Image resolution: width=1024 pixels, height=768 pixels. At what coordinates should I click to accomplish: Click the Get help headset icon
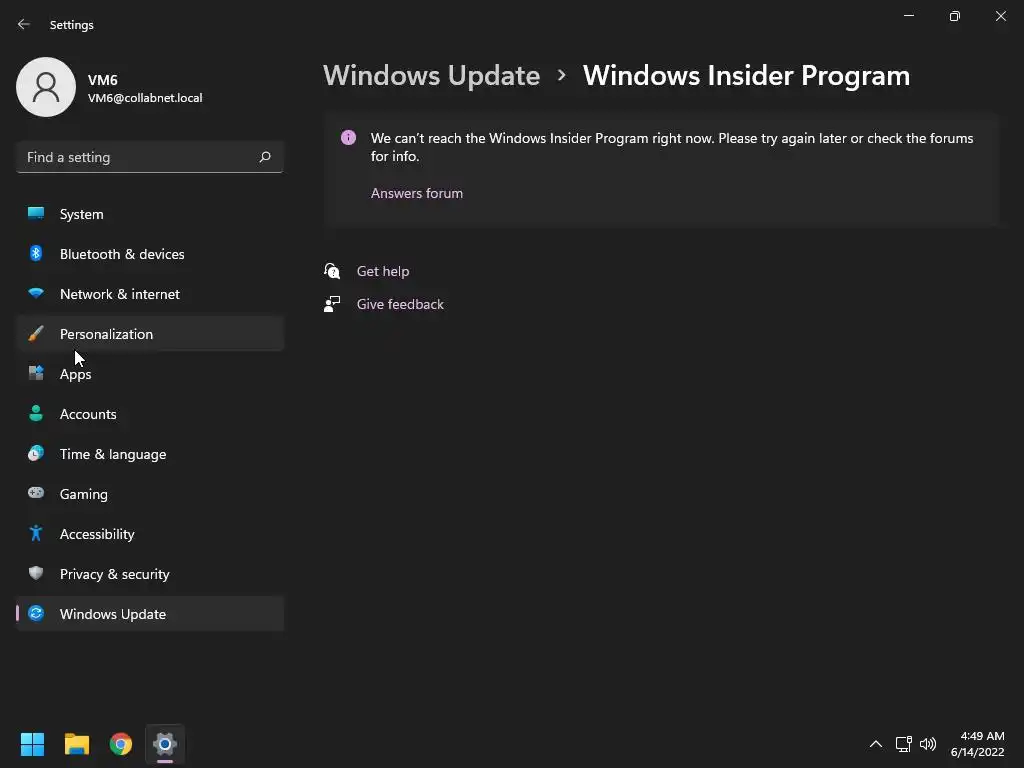pos(332,270)
